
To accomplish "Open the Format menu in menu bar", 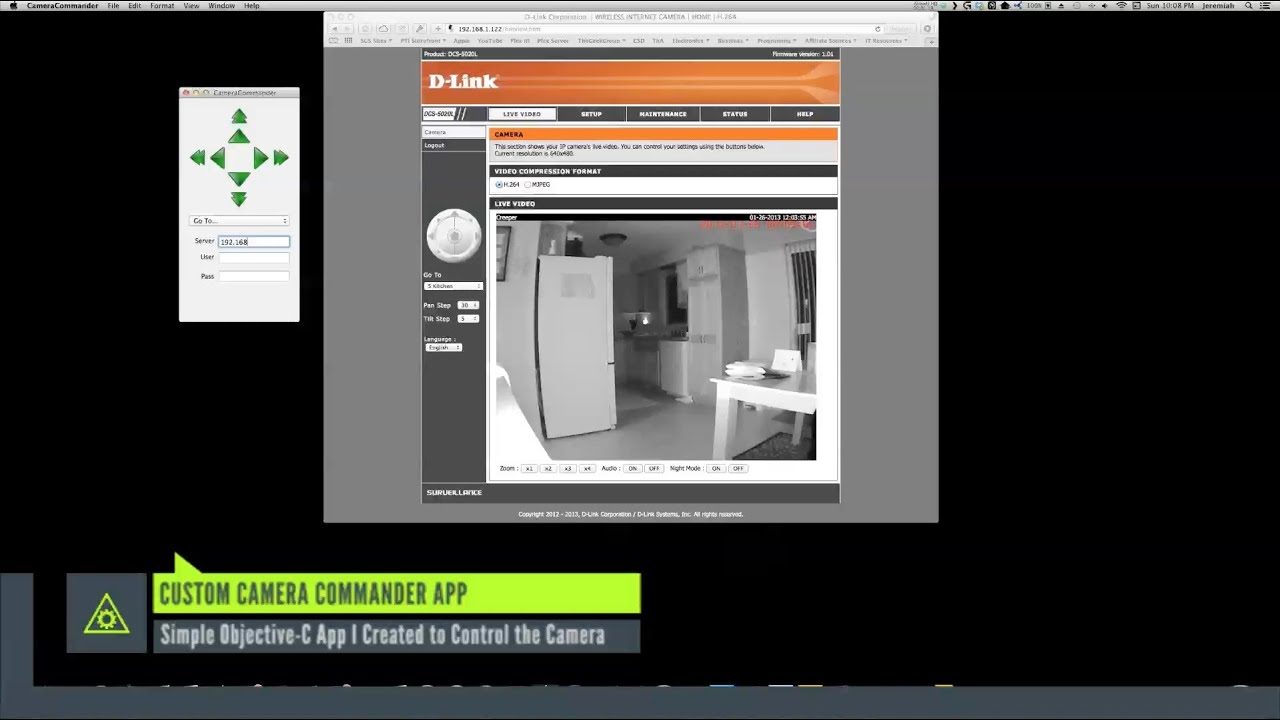I will coord(162,5).
